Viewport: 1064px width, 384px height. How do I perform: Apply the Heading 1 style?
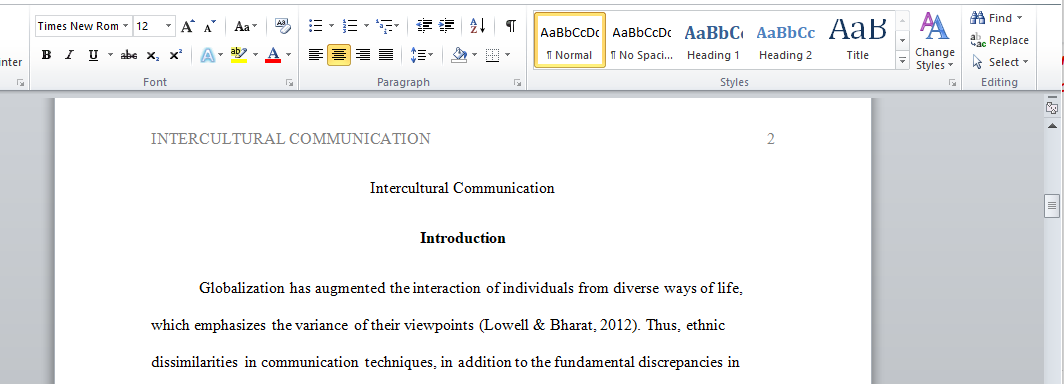pos(713,41)
